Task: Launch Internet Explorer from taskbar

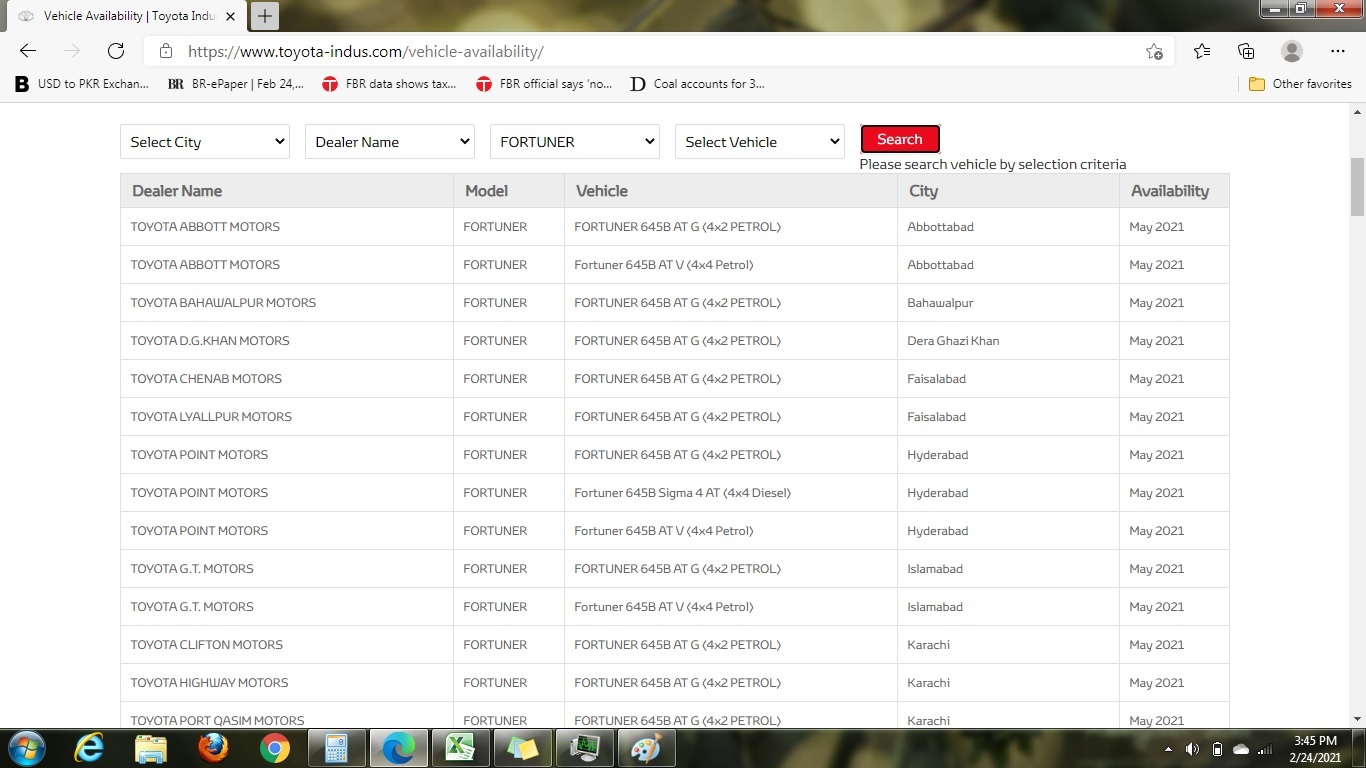Action: [x=90, y=748]
